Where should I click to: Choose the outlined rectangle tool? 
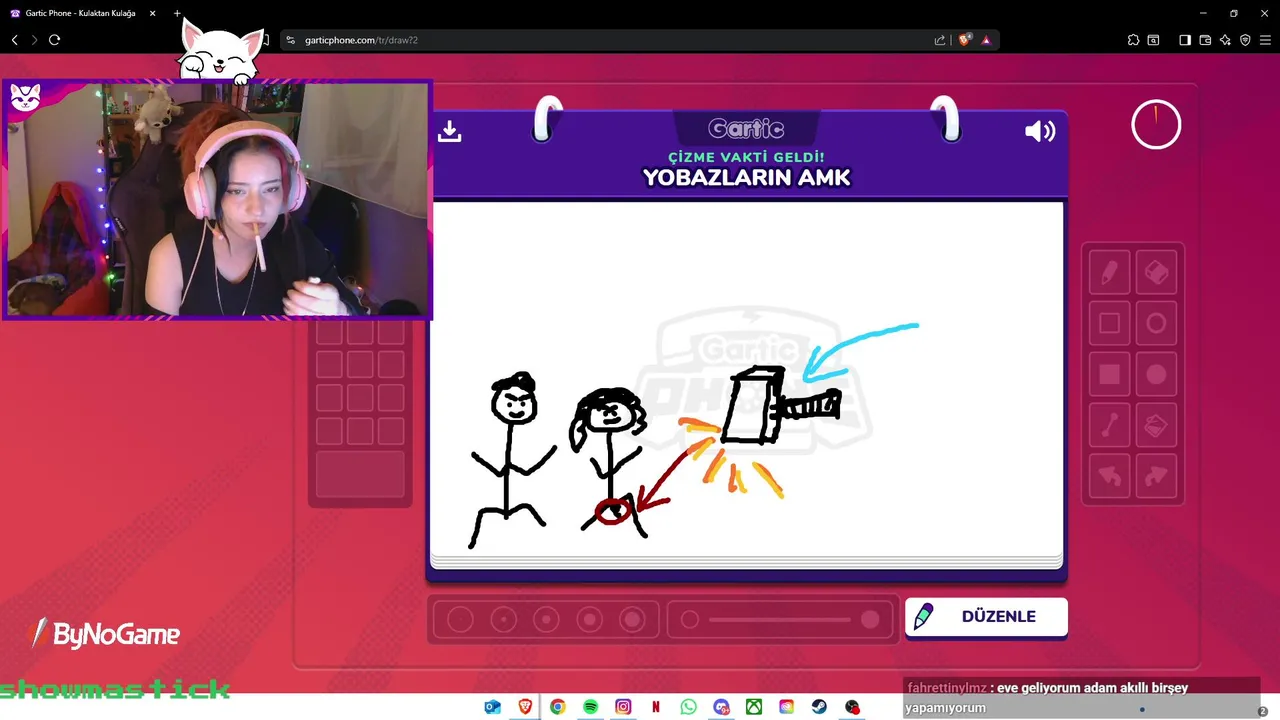tap(1110, 323)
